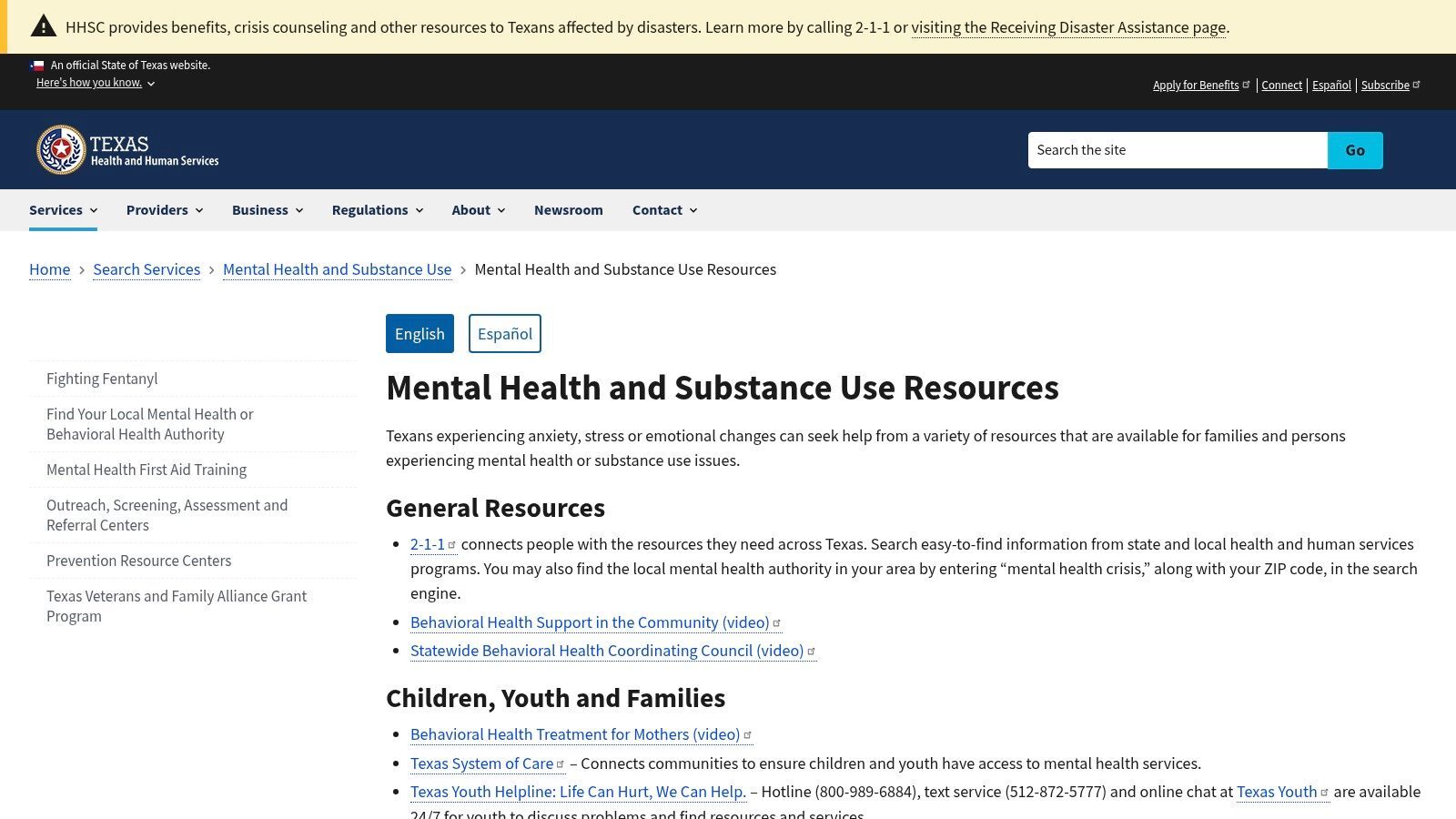Click the Search the site input field
The height and width of the screenshot is (819, 1456).
coord(1178,150)
